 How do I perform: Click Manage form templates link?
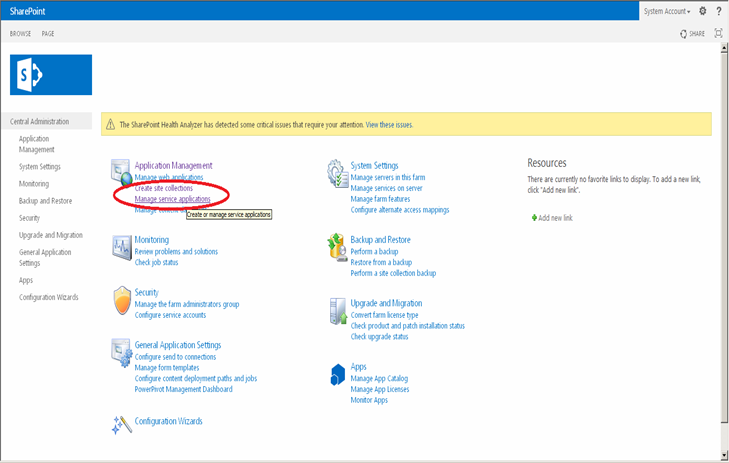point(167,368)
